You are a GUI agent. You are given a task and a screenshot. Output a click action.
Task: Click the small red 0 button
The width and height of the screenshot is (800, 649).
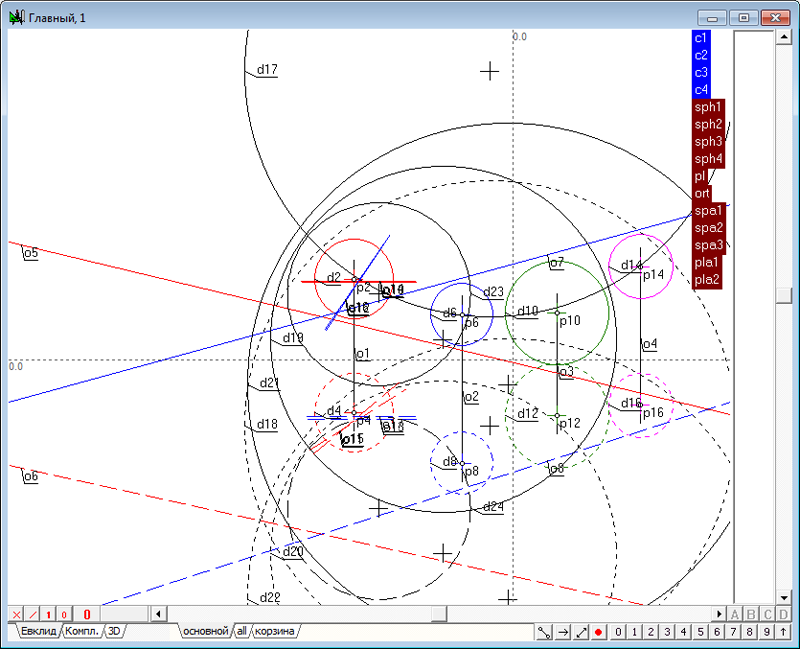tap(64, 614)
